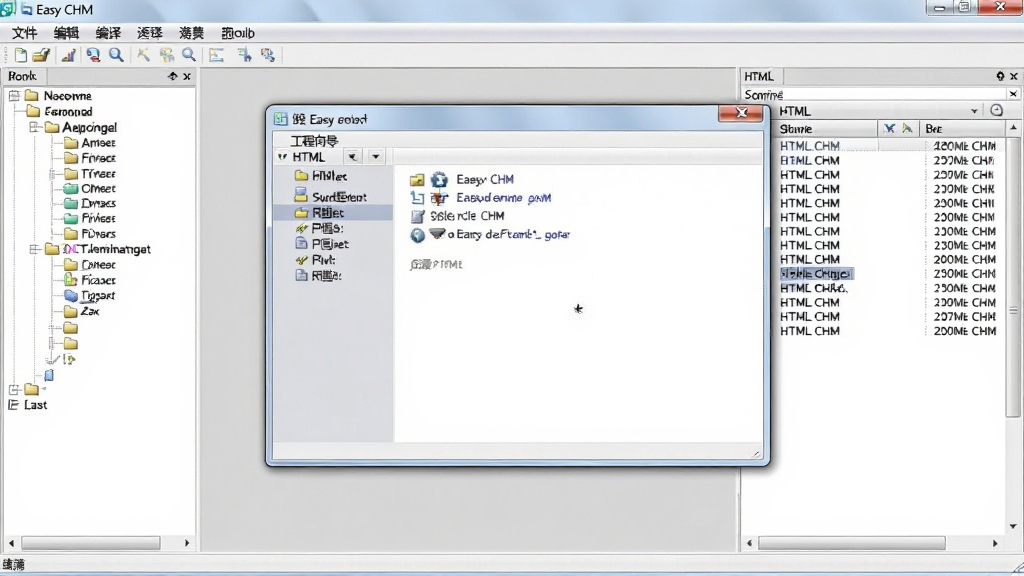
Task: Select the notepad icon item ending in CHM
Action: click(x=457, y=216)
